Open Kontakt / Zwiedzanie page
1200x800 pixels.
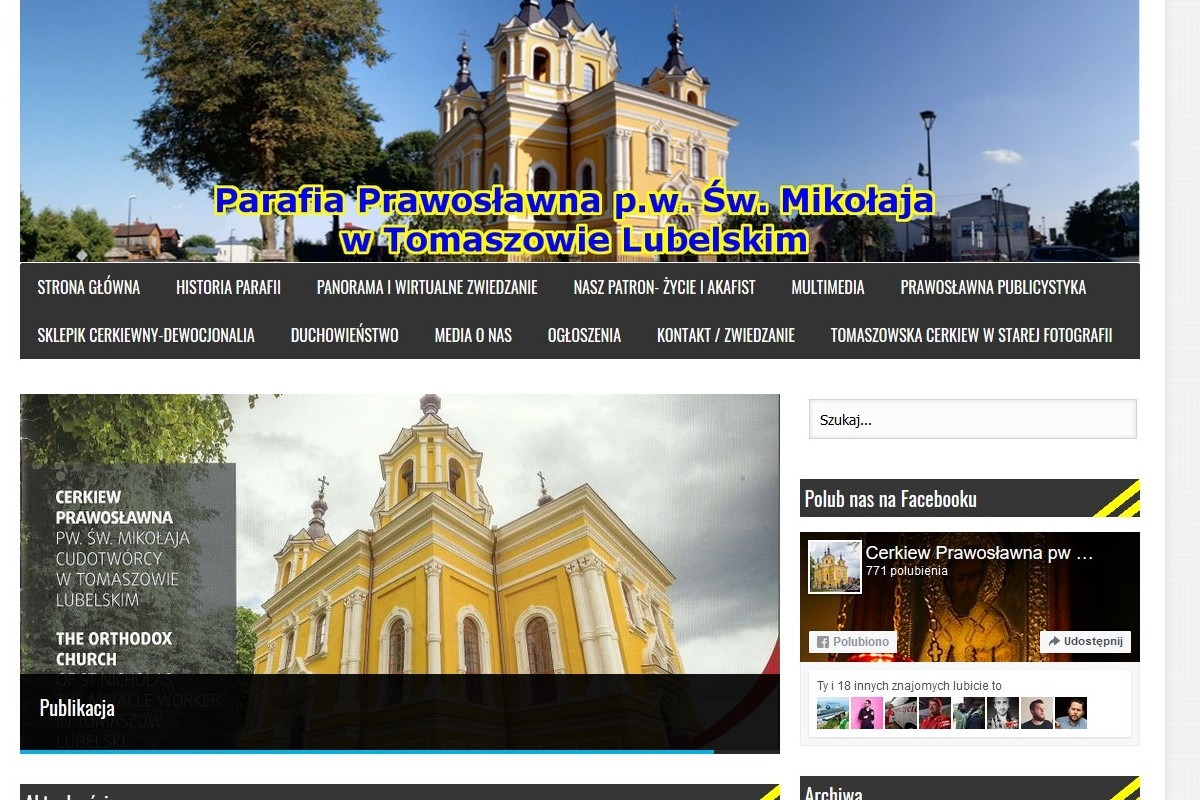tap(726, 335)
